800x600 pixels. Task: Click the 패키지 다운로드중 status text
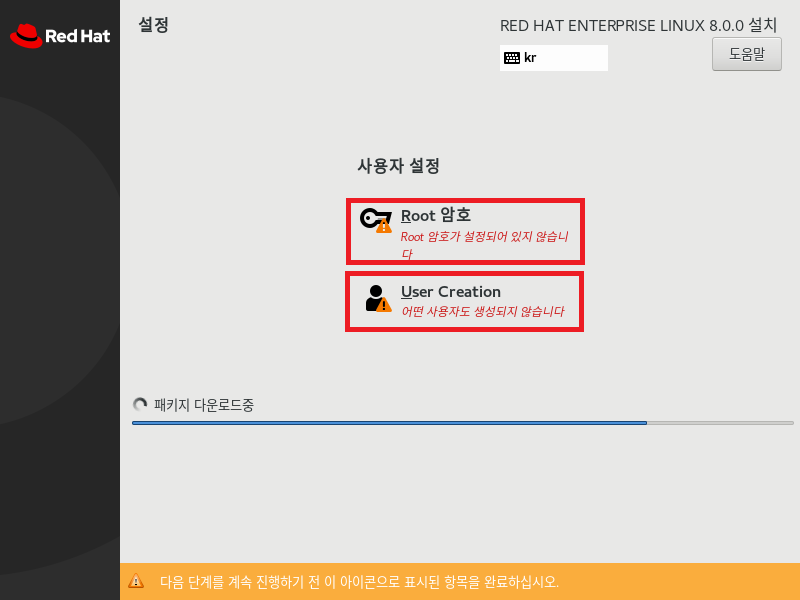coord(204,405)
